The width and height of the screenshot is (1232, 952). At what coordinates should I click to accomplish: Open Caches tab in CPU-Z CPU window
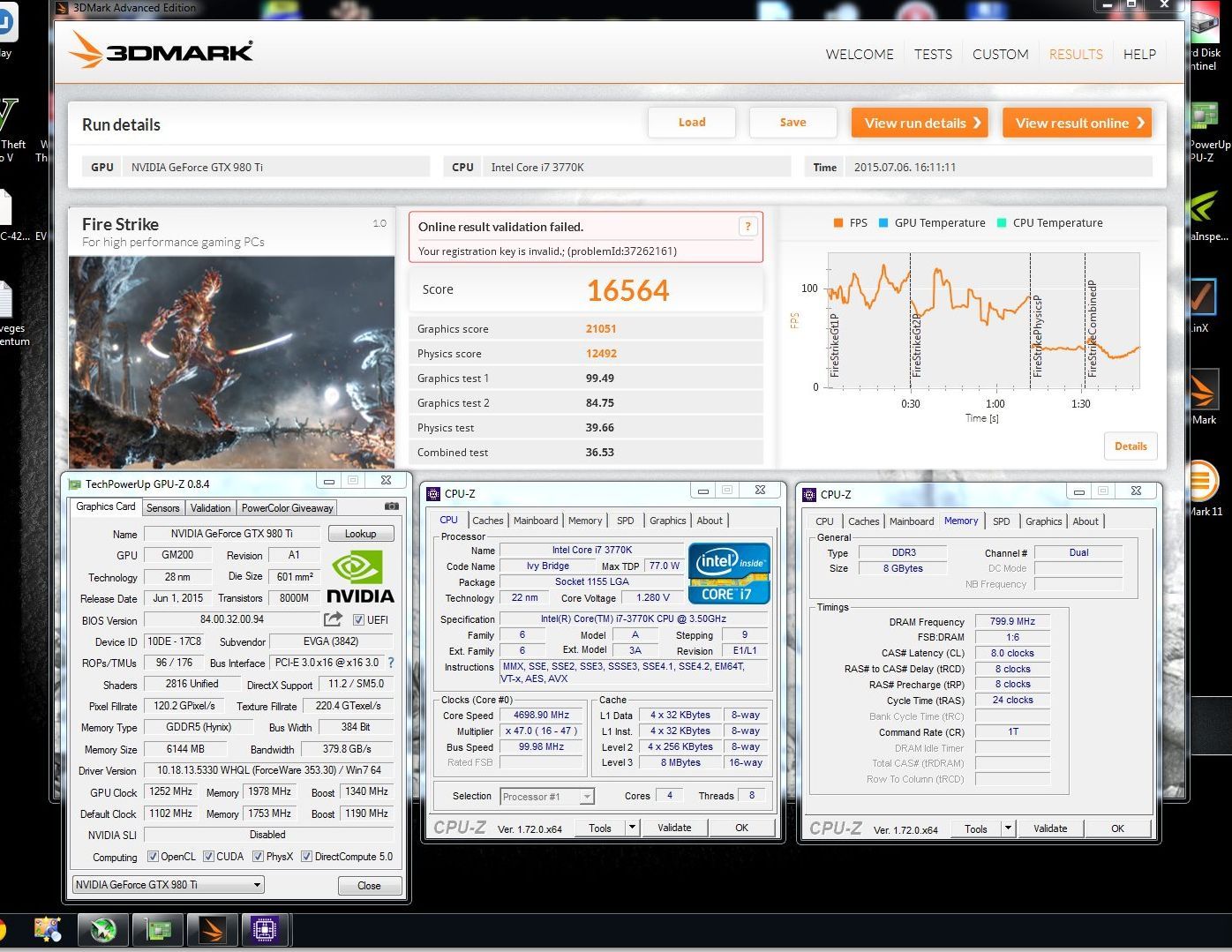click(x=487, y=521)
